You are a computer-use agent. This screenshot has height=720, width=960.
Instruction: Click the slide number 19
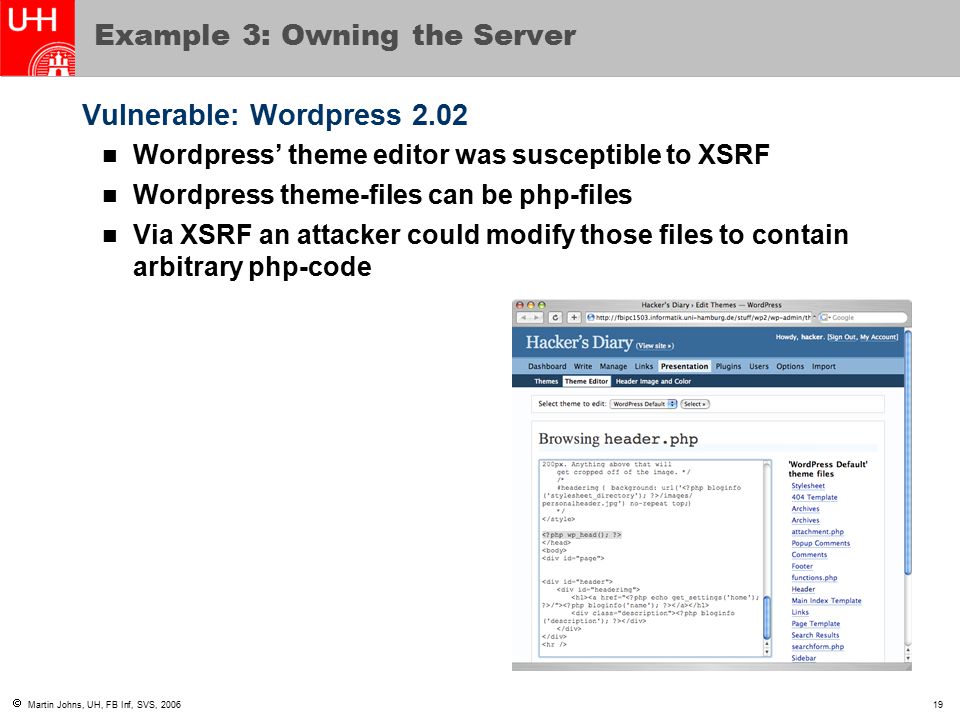[937, 705]
